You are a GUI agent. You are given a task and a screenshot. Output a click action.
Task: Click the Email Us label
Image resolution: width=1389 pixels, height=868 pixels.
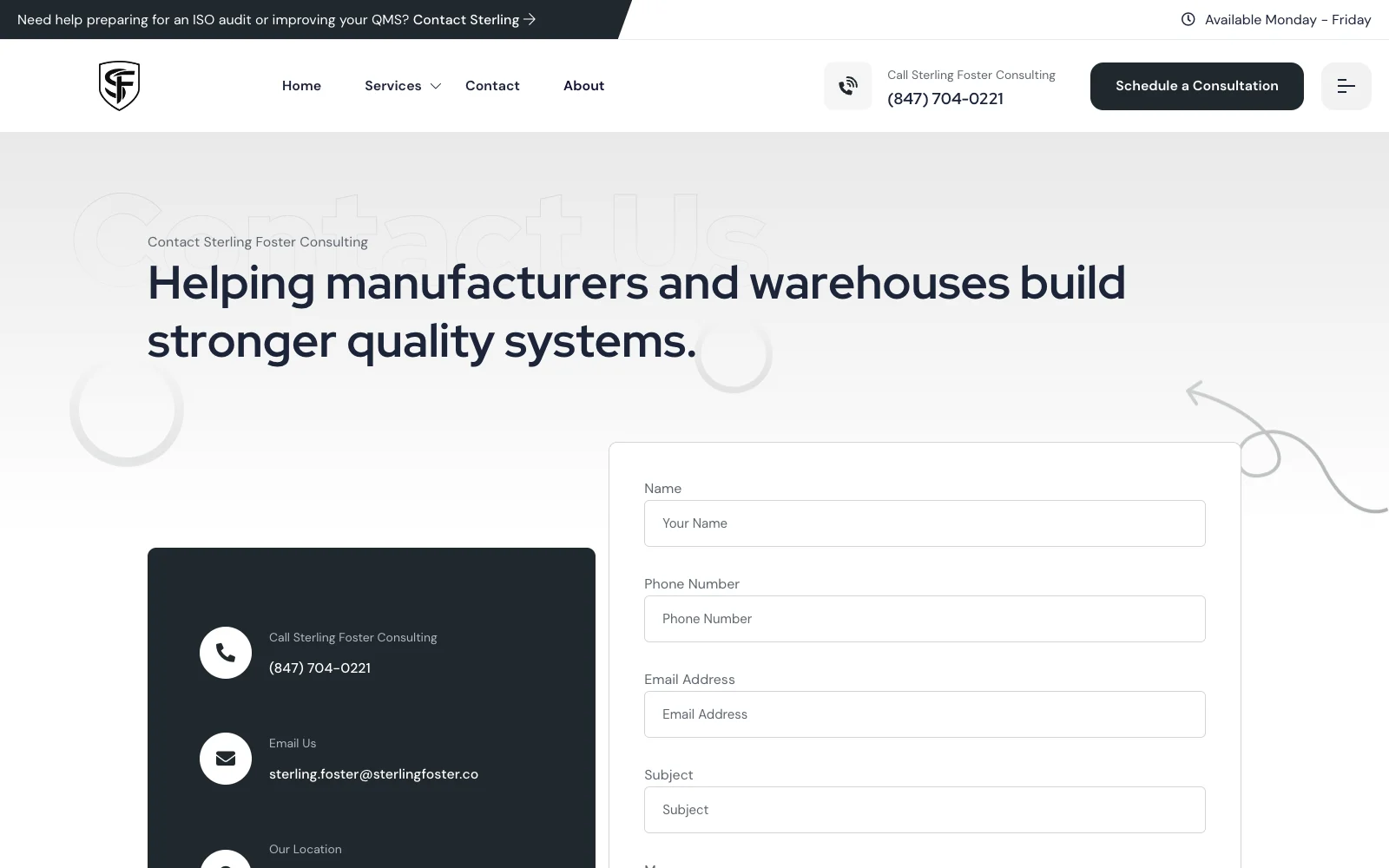[293, 743]
